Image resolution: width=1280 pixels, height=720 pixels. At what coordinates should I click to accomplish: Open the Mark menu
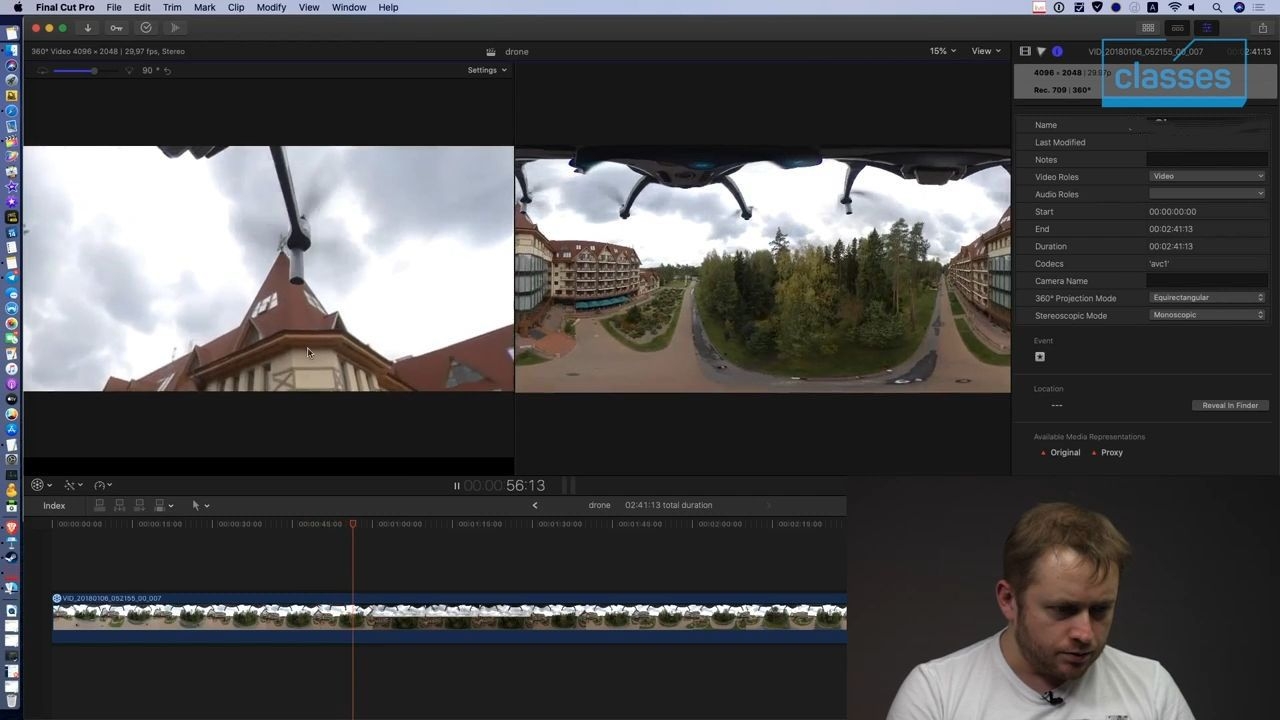(x=204, y=7)
